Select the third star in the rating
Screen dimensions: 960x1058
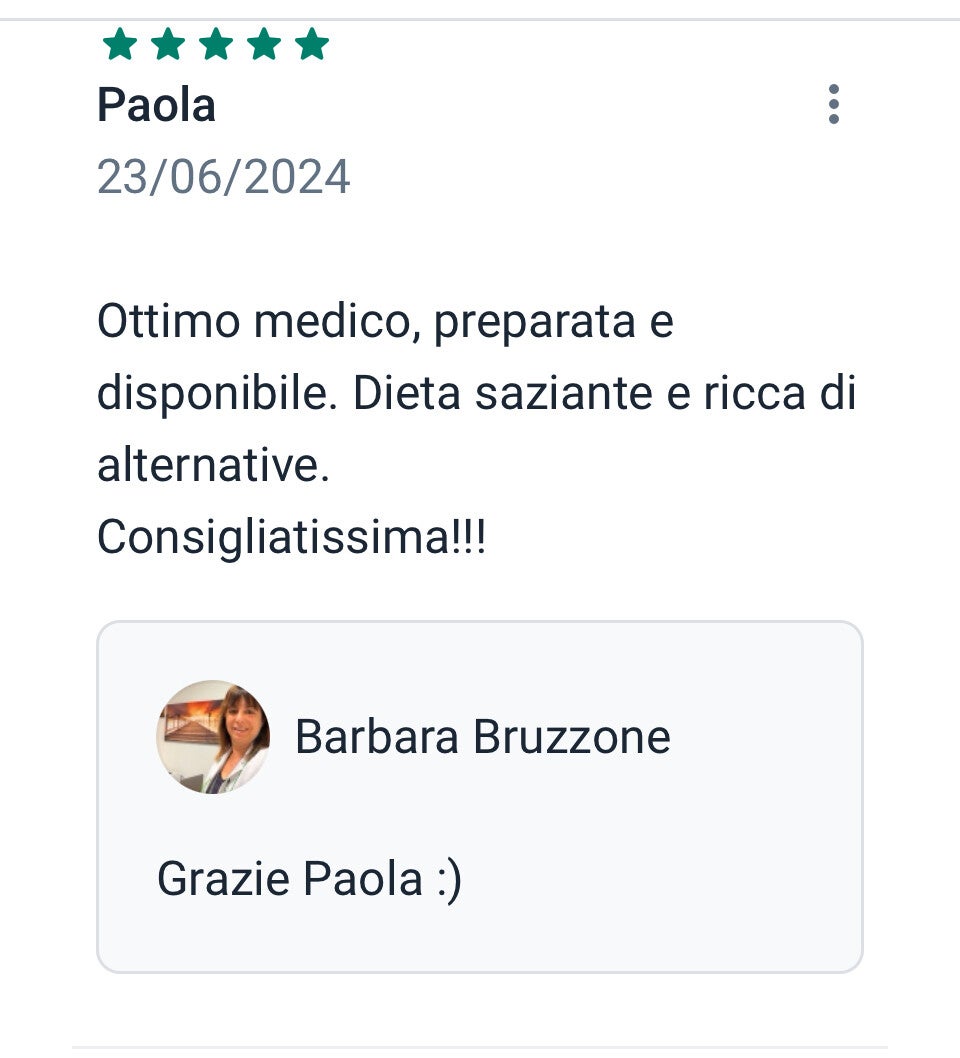click(216, 45)
